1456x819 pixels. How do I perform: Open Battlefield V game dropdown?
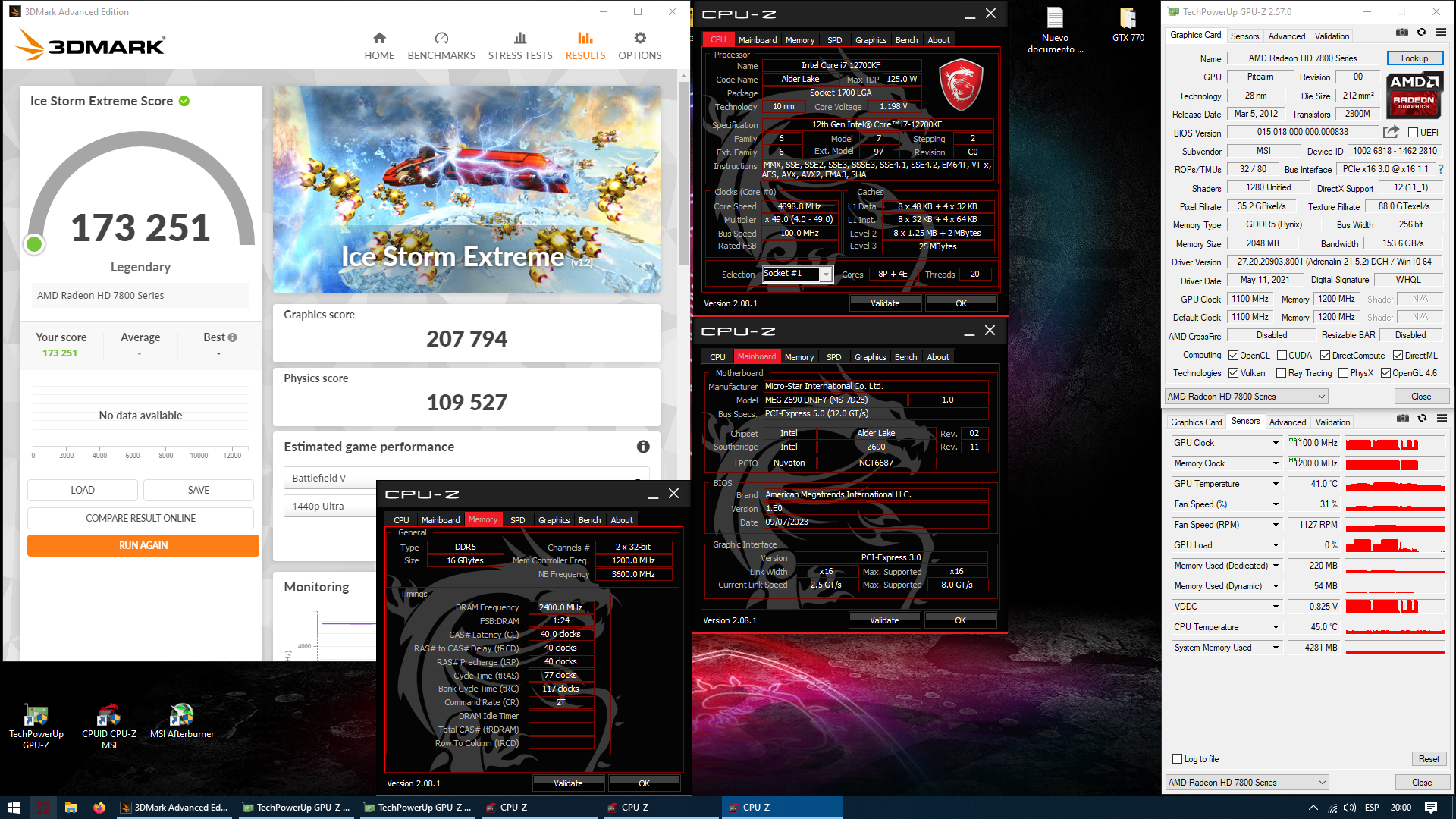click(x=466, y=478)
